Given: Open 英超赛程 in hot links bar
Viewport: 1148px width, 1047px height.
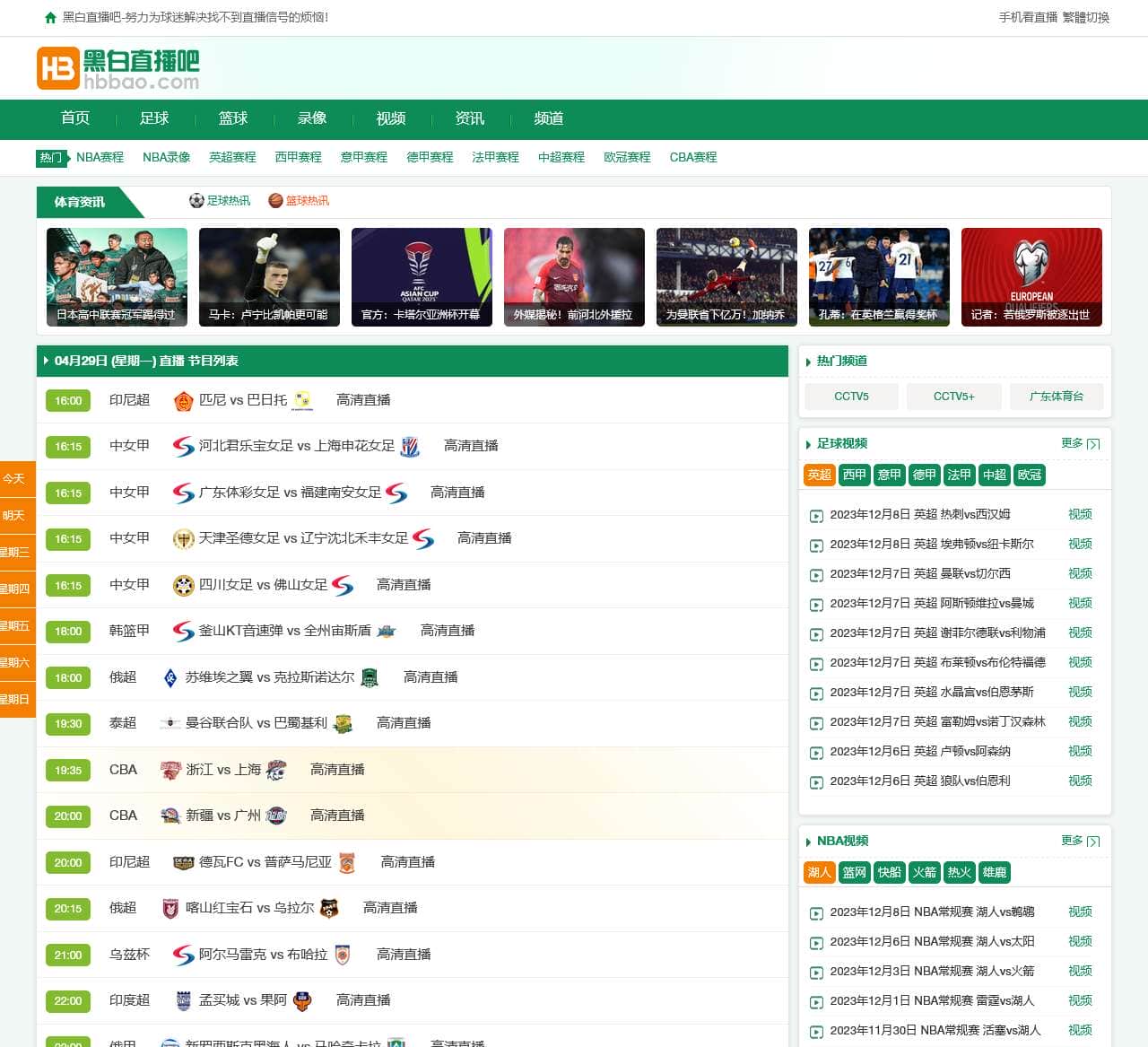Looking at the screenshot, I should click(x=232, y=157).
